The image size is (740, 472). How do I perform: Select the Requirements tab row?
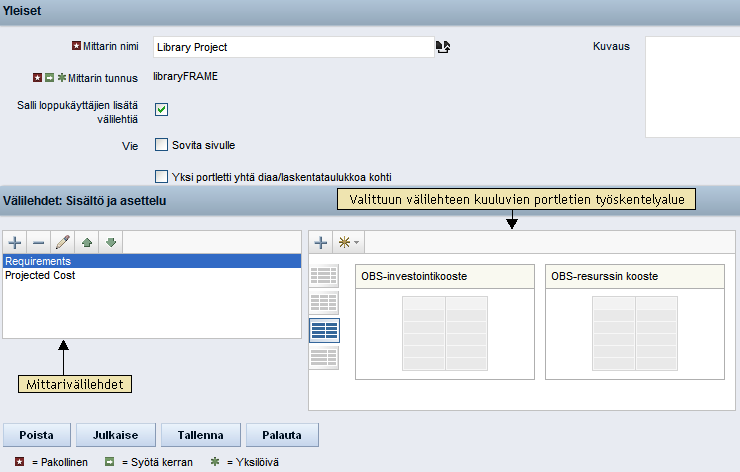pyautogui.click(x=152, y=261)
